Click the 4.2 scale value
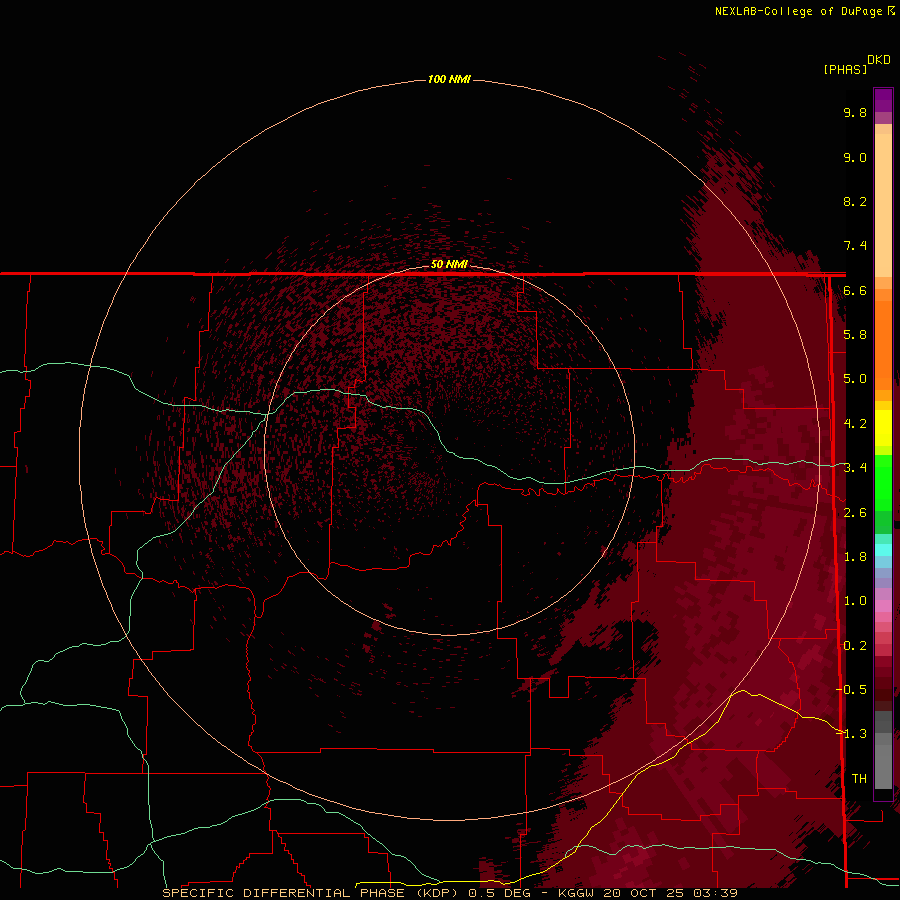Image resolution: width=900 pixels, height=900 pixels. [855, 424]
